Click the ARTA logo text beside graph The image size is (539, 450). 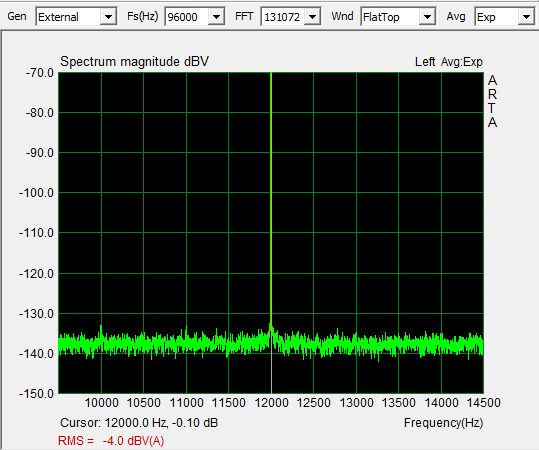click(x=492, y=101)
